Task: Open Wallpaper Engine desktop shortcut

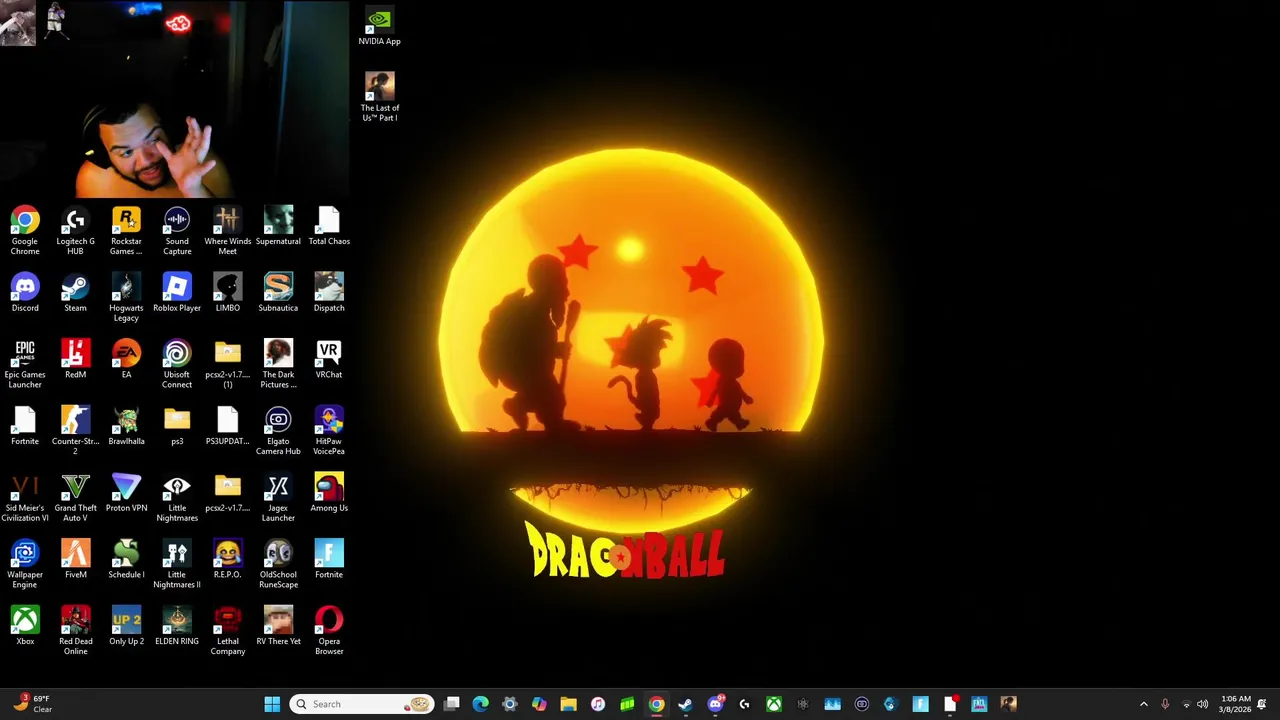Action: pyautogui.click(x=25, y=564)
